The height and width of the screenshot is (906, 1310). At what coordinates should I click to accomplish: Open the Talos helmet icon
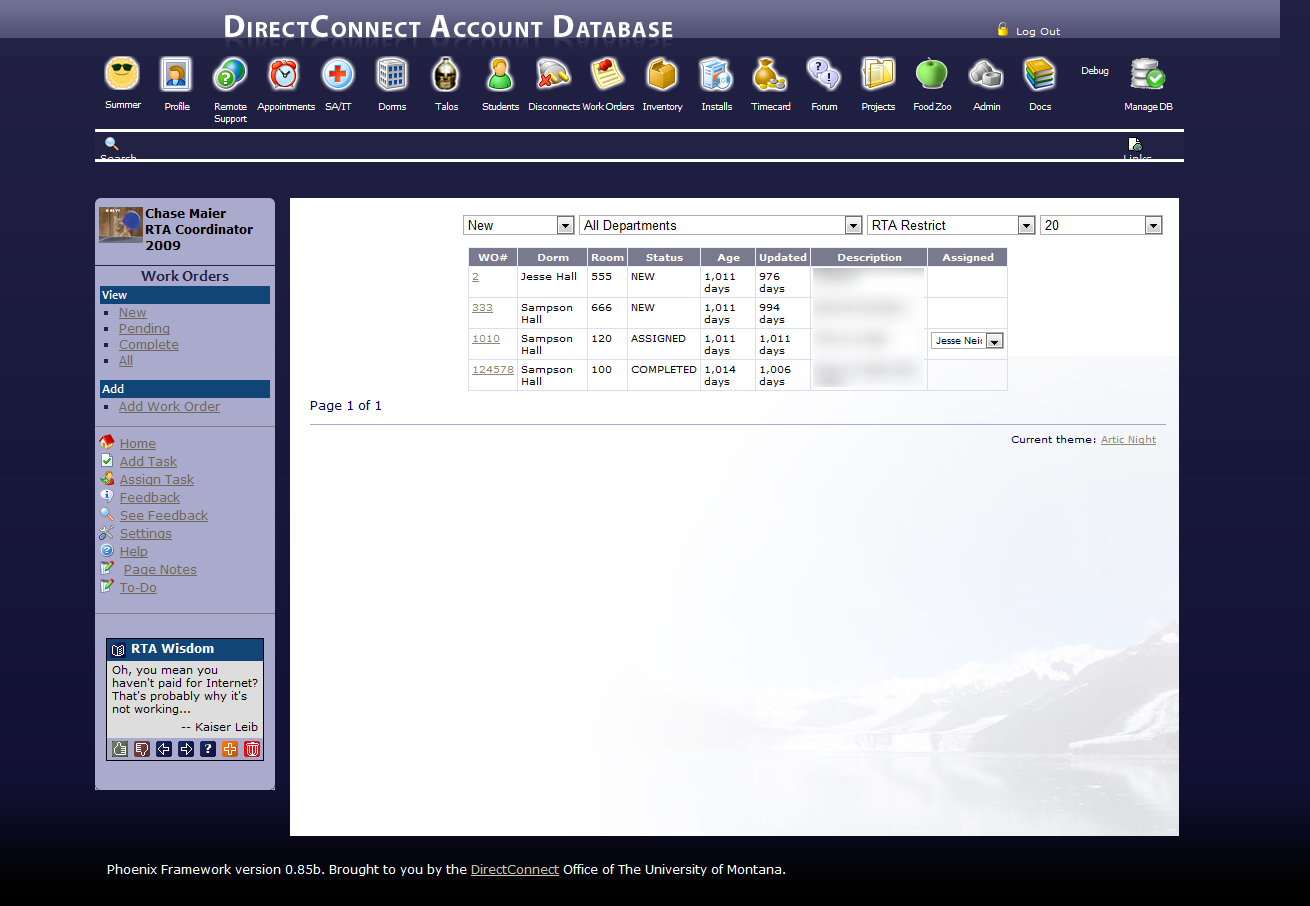tap(446, 74)
